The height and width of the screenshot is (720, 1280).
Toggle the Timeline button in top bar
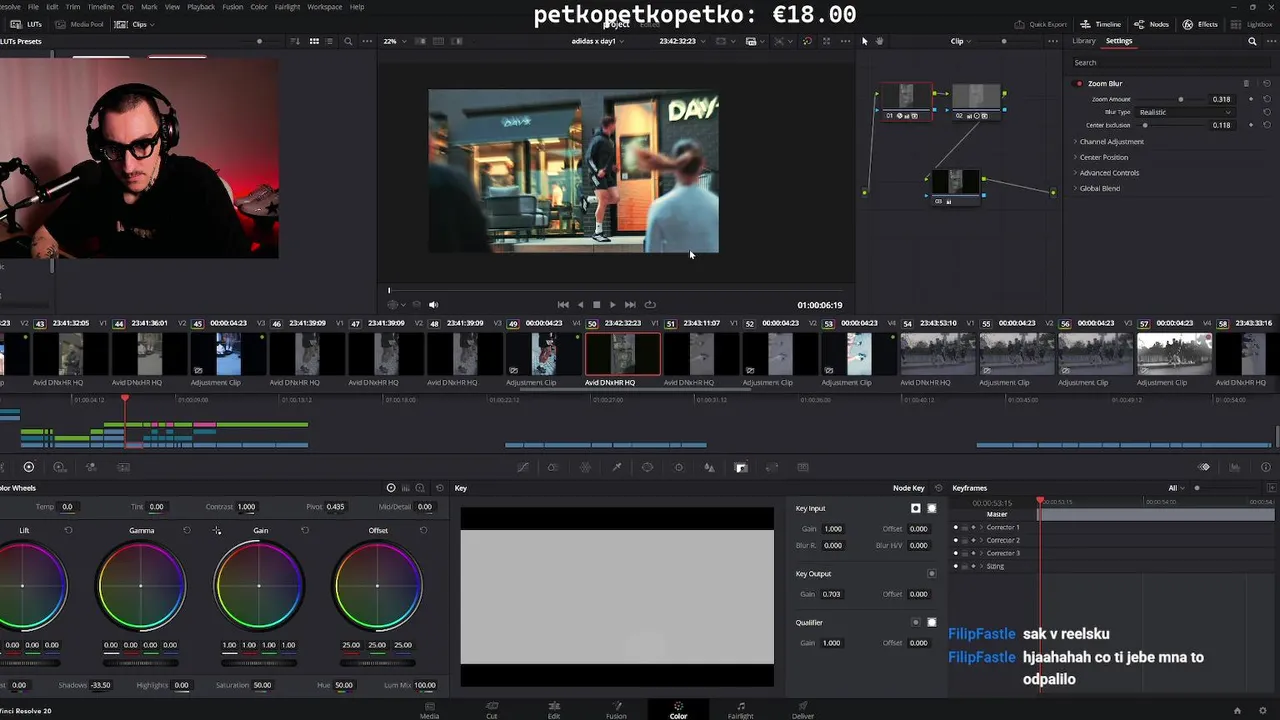point(1101,24)
